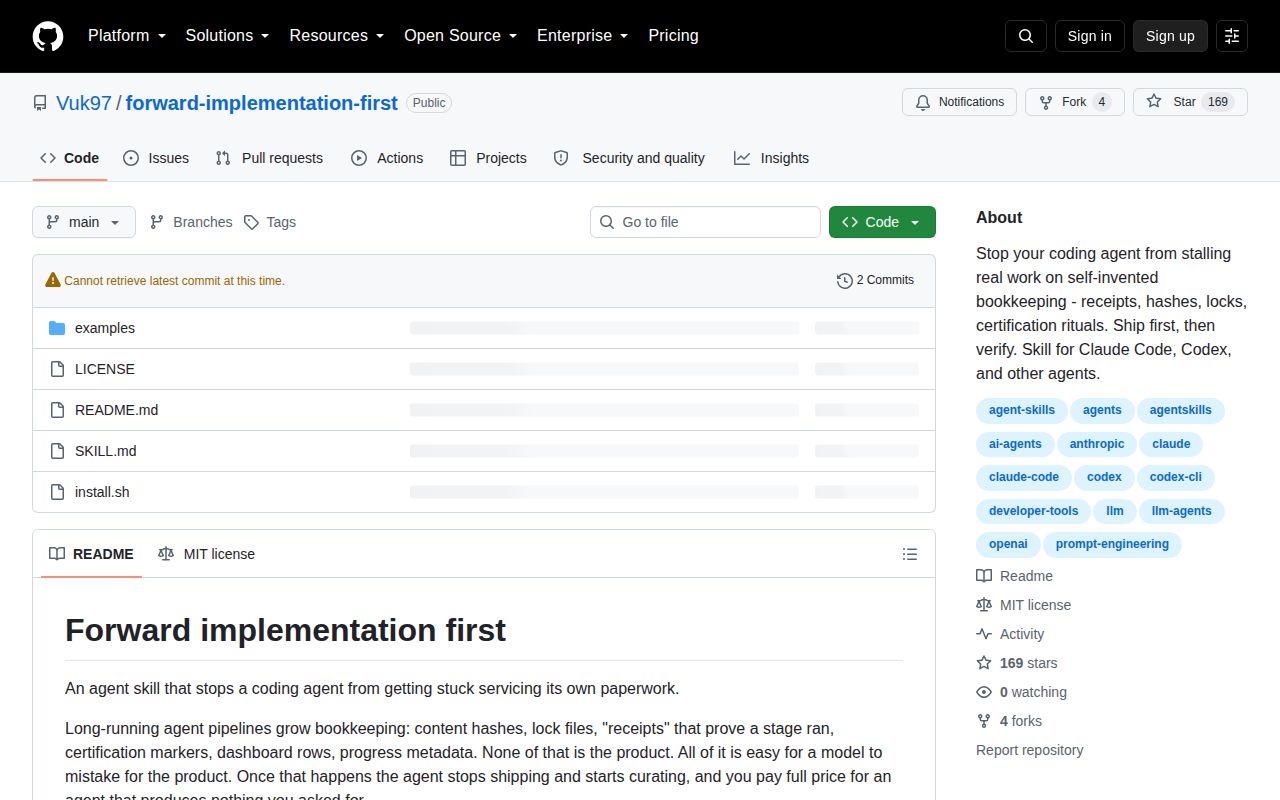Click the bell icon in Notifications
This screenshot has width=1280, height=800.
(922, 102)
